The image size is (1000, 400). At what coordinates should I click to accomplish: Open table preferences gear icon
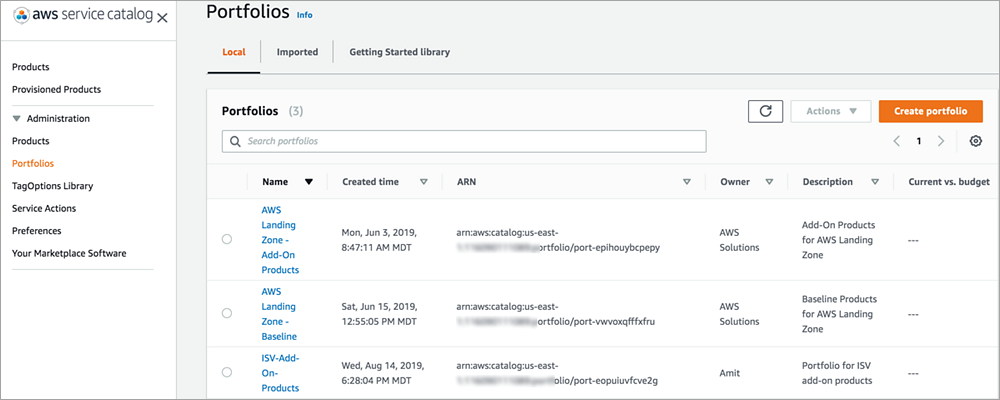(975, 141)
